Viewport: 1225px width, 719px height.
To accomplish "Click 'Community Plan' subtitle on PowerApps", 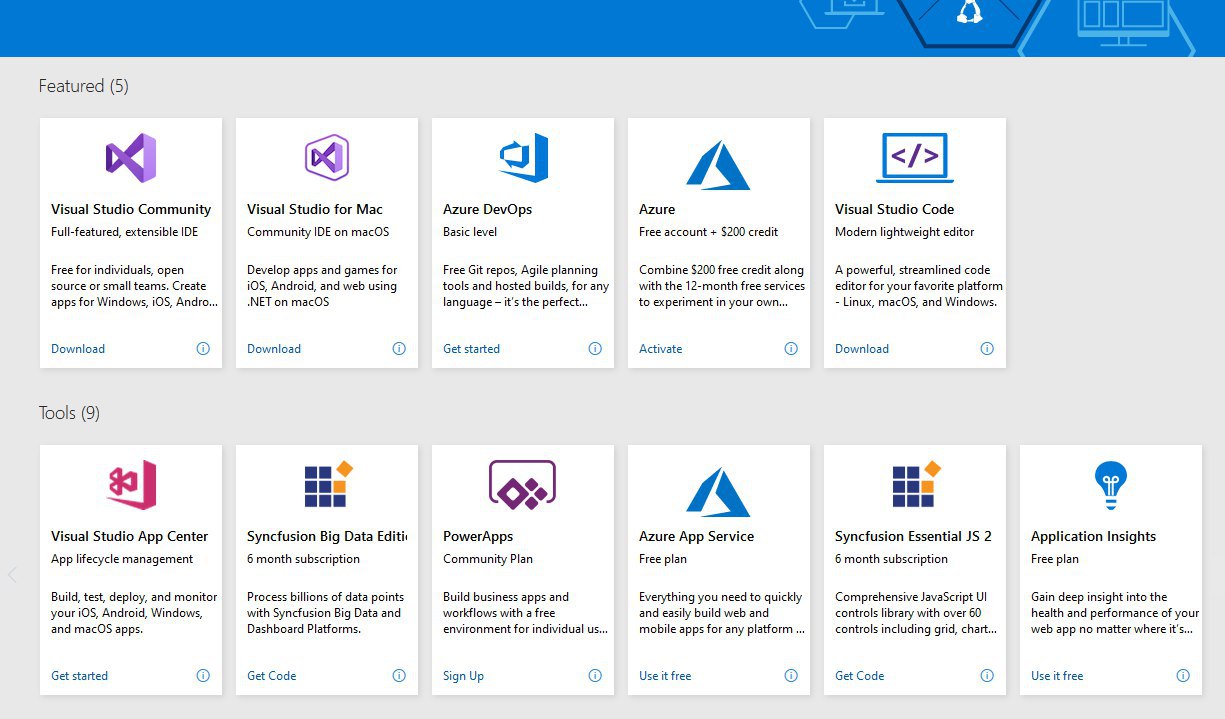I will (488, 559).
